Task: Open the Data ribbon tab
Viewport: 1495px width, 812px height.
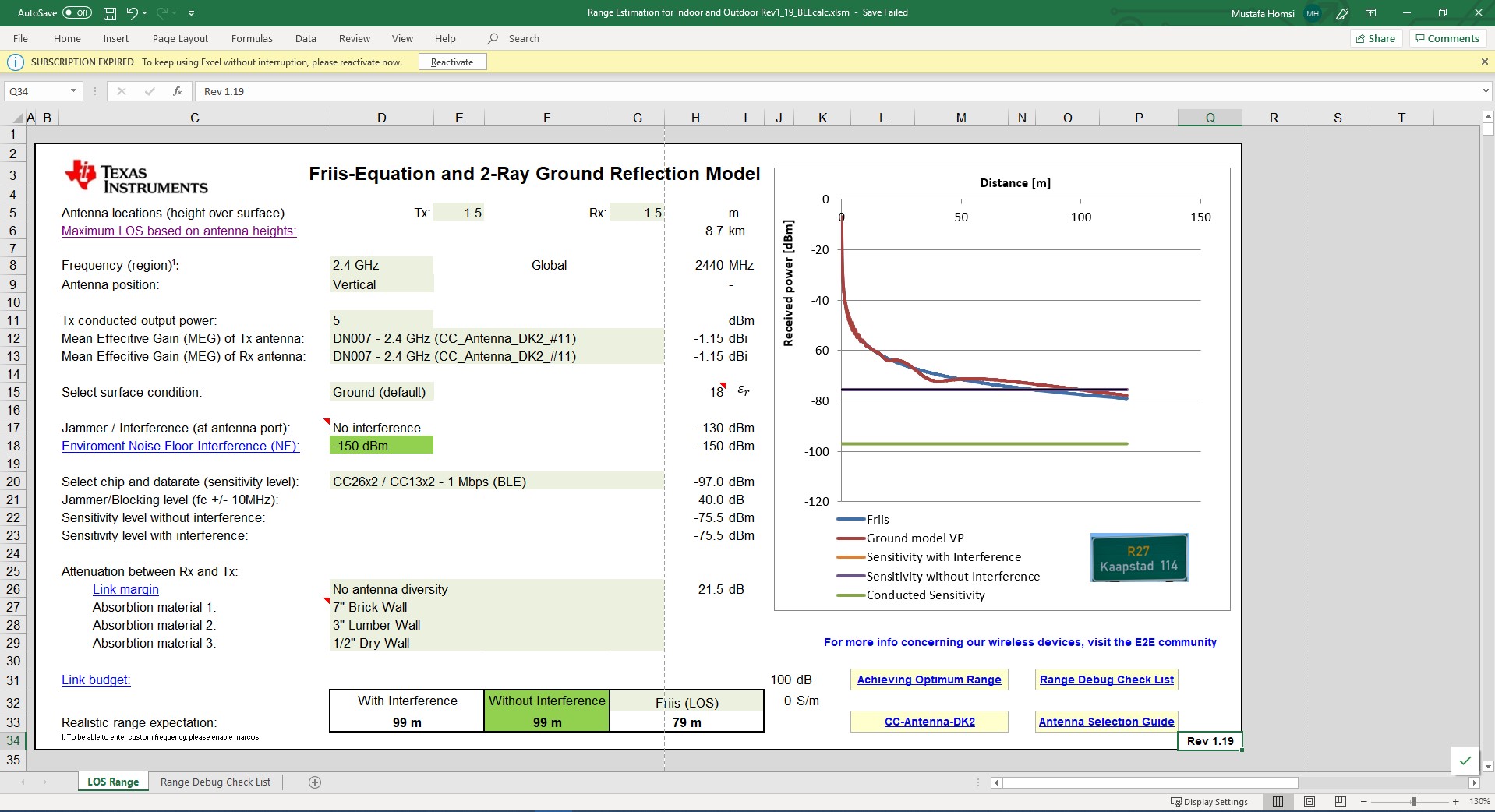Action: [x=306, y=38]
